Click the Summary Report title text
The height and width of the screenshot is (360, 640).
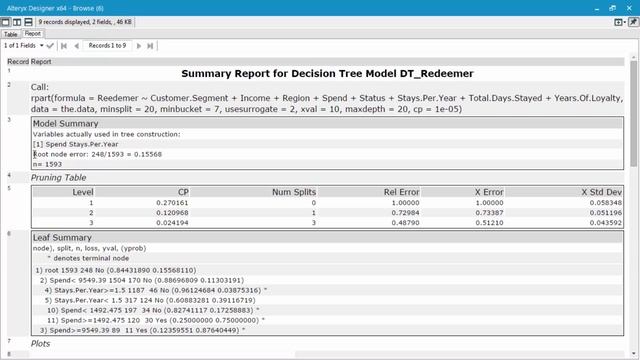[x=327, y=74]
